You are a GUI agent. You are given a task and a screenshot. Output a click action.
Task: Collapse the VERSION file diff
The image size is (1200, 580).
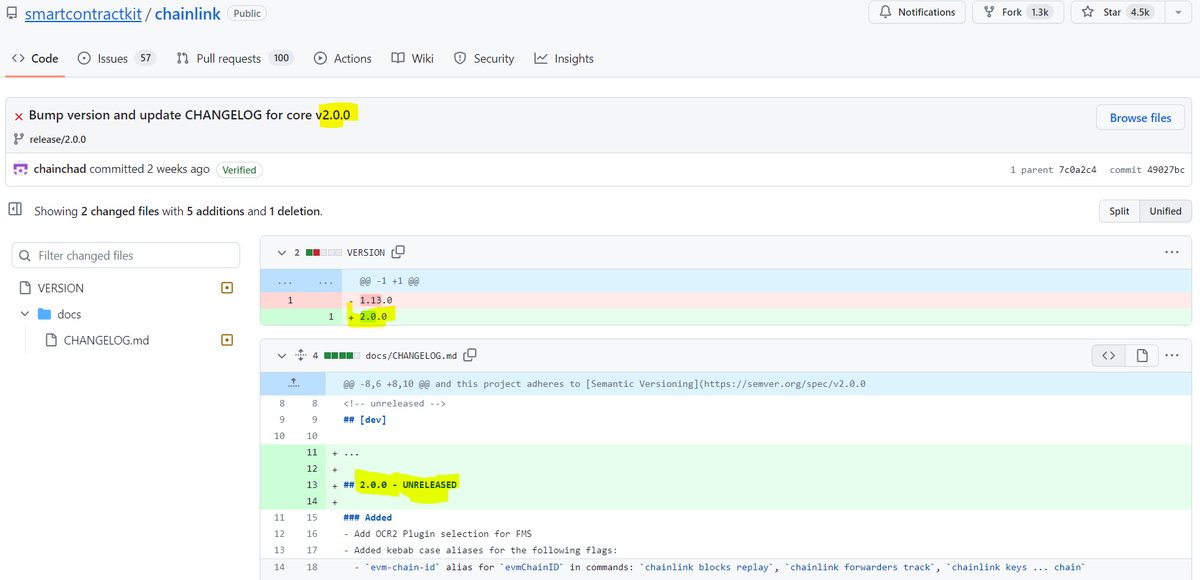281,252
